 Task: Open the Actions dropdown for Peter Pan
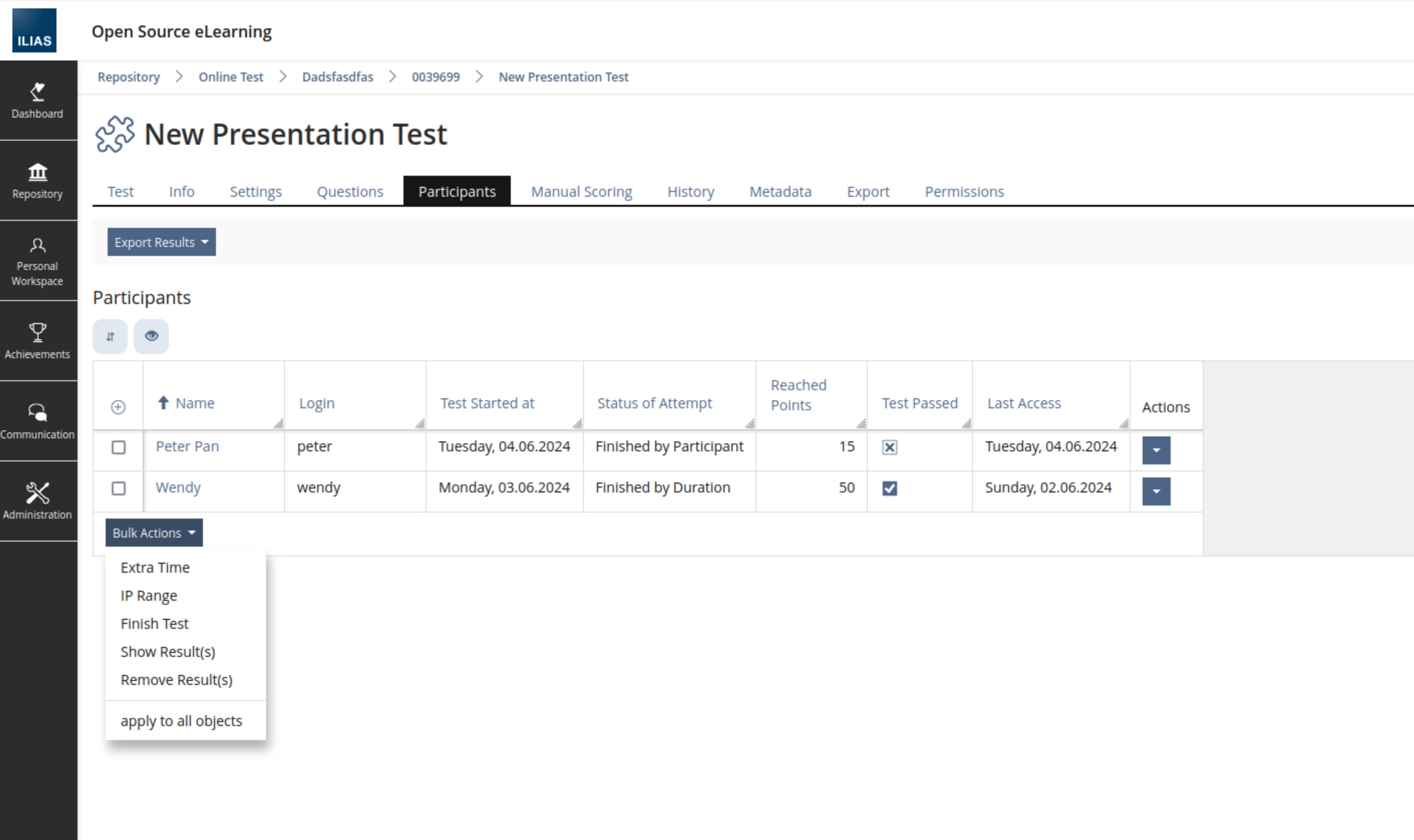pos(1155,450)
